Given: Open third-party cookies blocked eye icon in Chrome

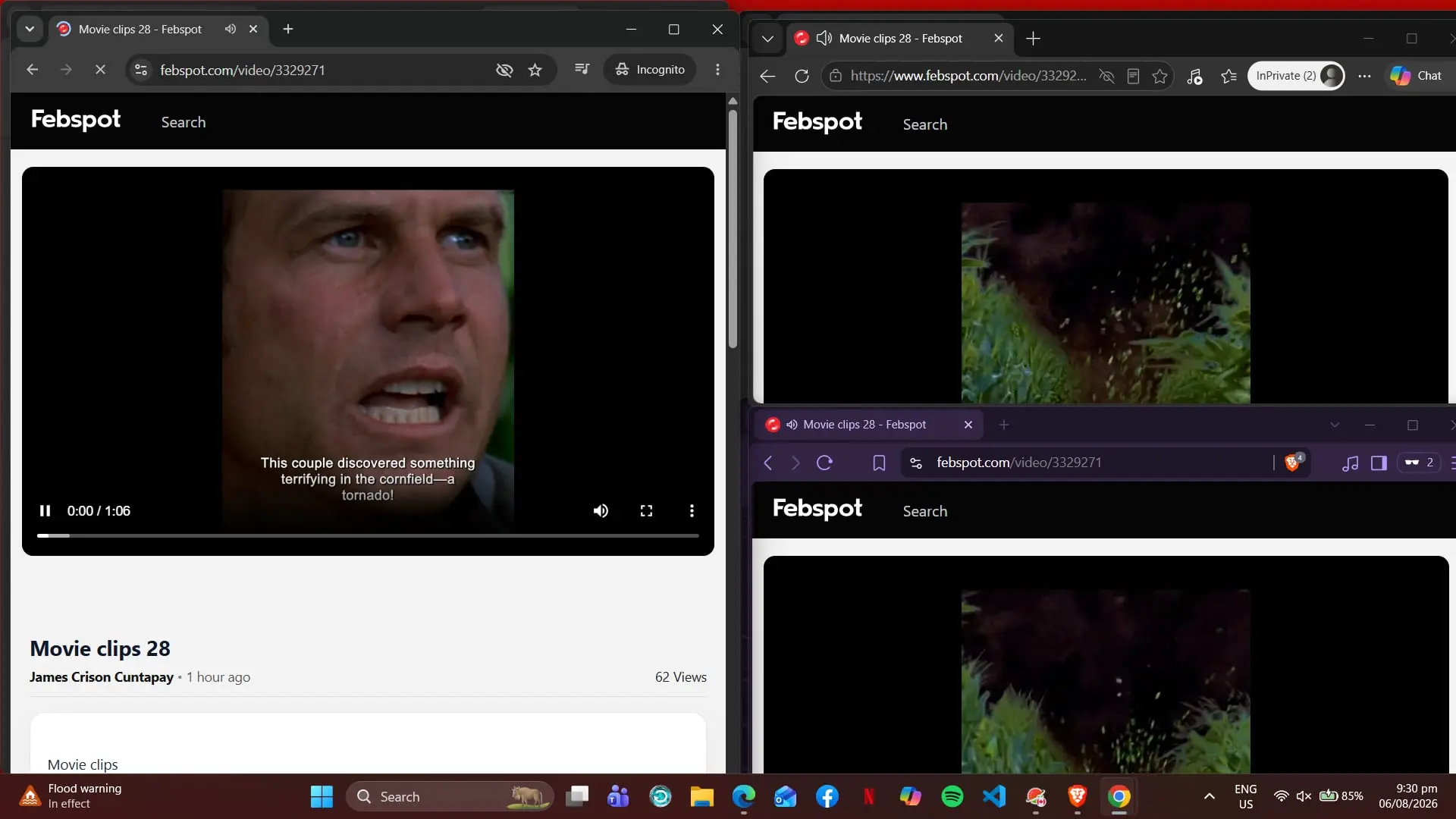Looking at the screenshot, I should [504, 70].
